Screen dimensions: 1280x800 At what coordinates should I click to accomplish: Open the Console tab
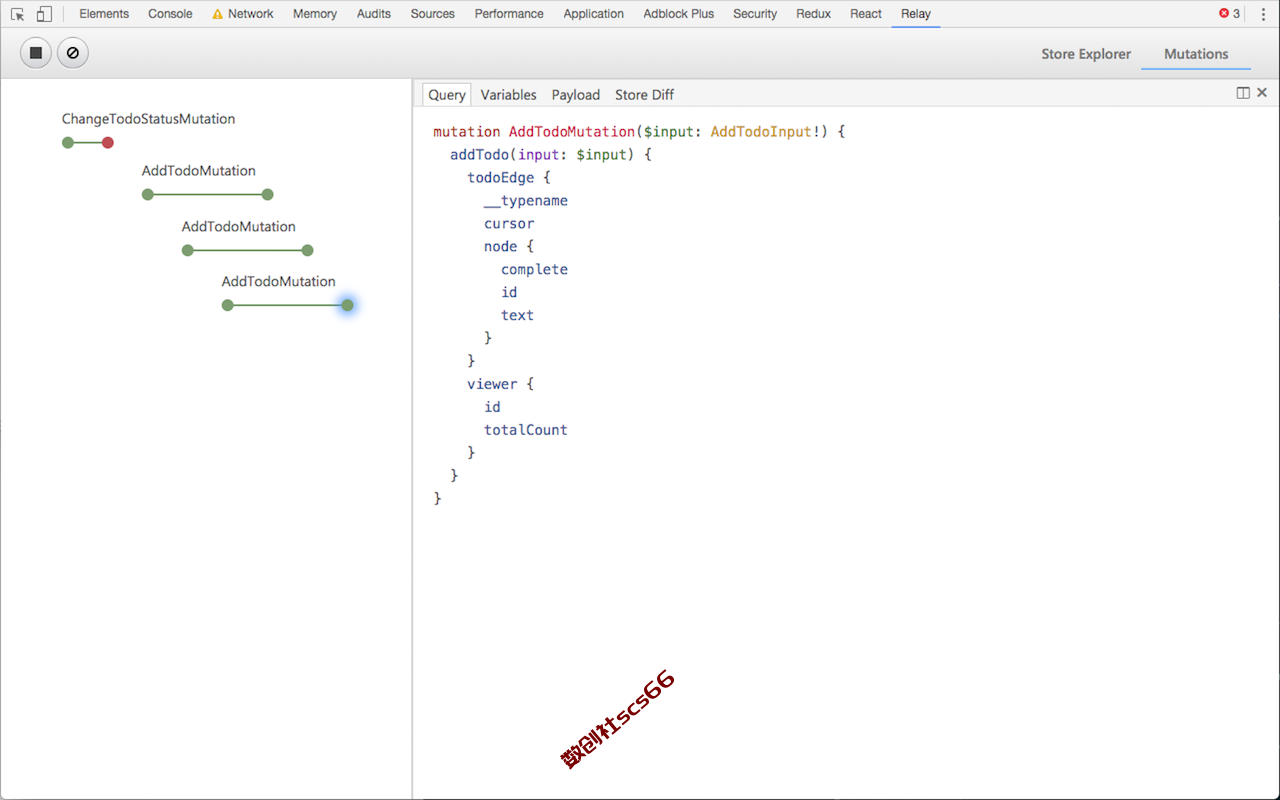(170, 14)
